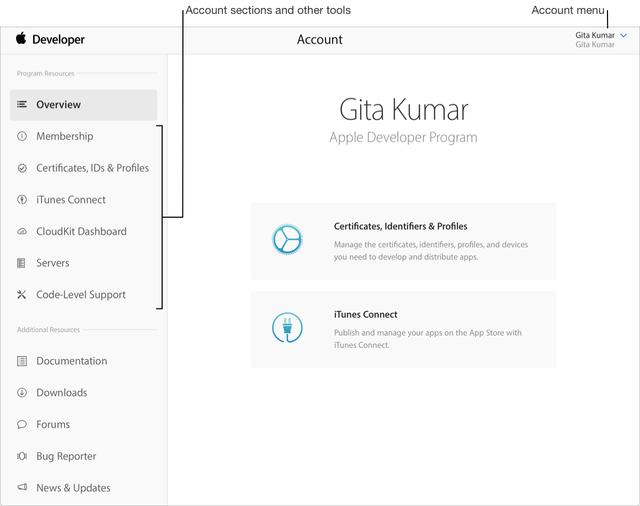Visit the Forums link
Viewport: 640px width, 506px height.
(x=53, y=424)
